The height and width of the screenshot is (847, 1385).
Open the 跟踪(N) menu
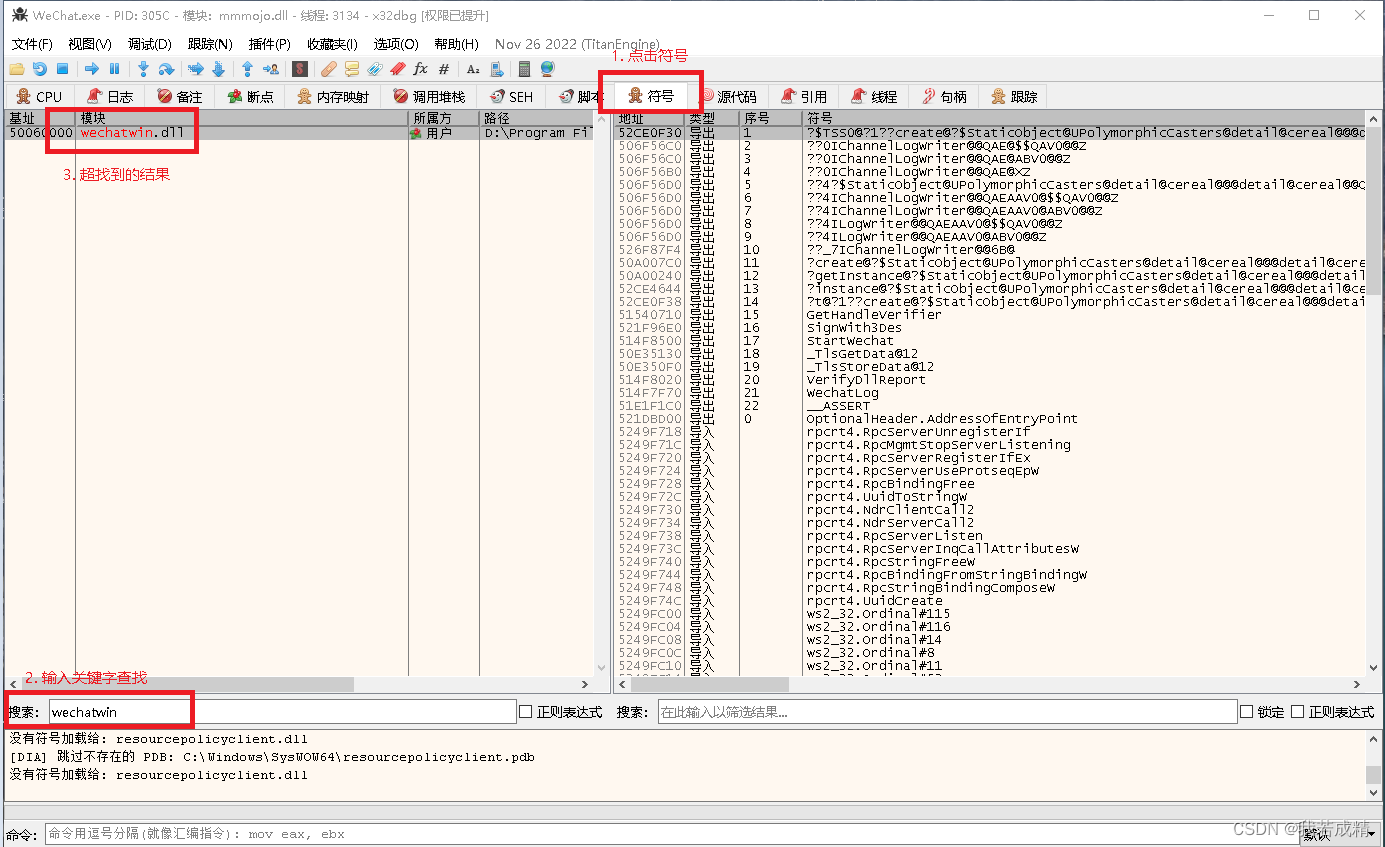210,44
